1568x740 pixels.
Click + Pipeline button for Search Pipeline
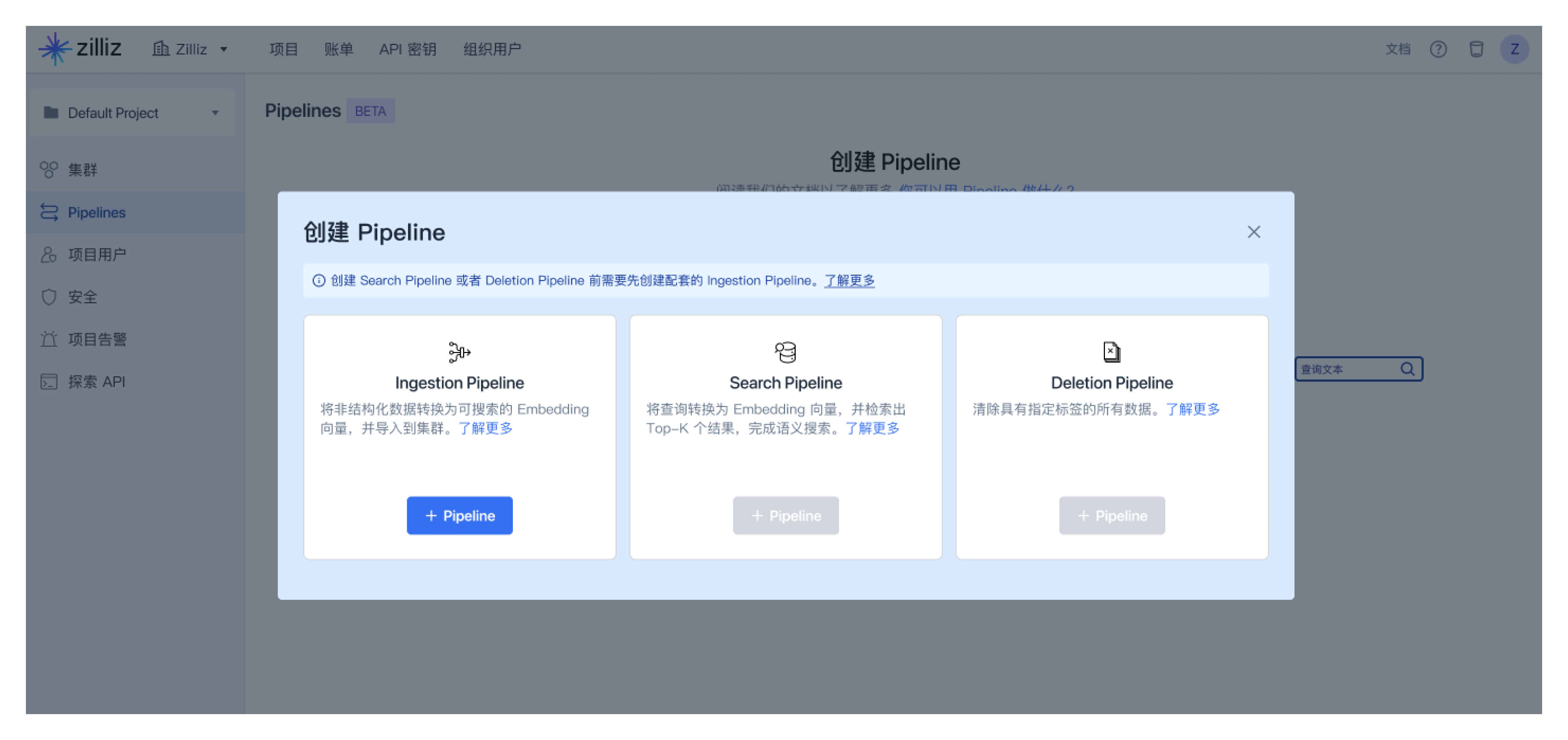click(785, 515)
